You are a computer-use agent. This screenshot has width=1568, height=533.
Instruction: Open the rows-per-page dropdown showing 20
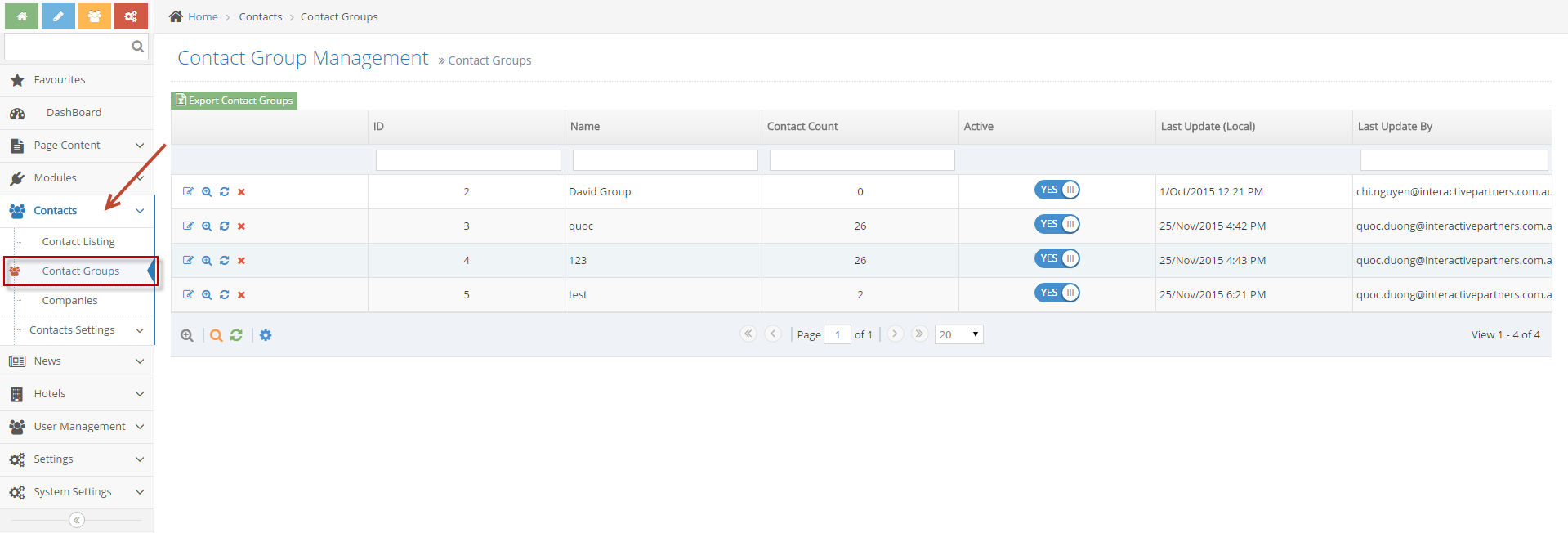(x=958, y=334)
